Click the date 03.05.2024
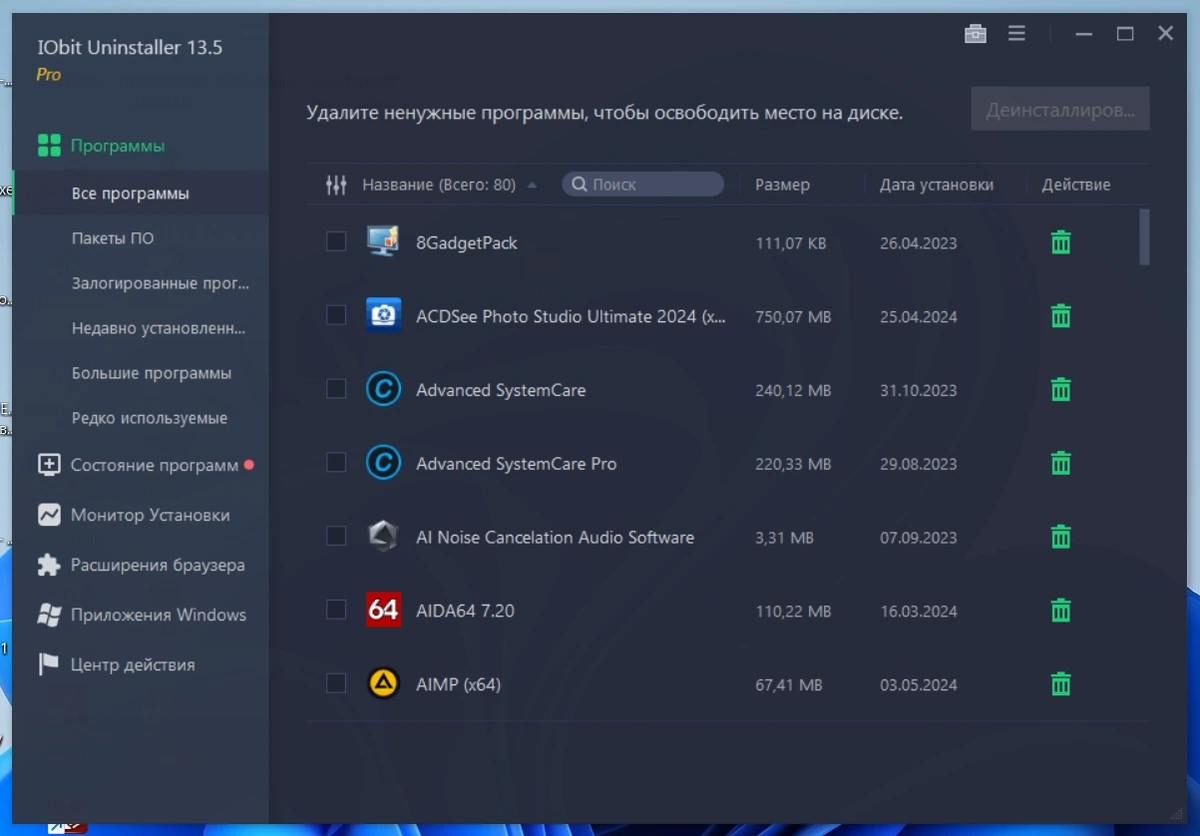 [x=918, y=685]
